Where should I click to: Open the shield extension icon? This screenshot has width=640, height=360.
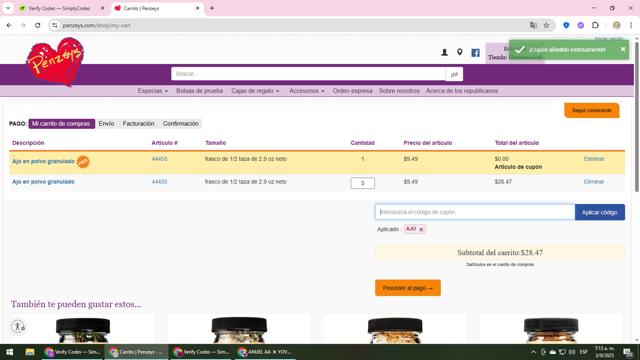(x=566, y=25)
